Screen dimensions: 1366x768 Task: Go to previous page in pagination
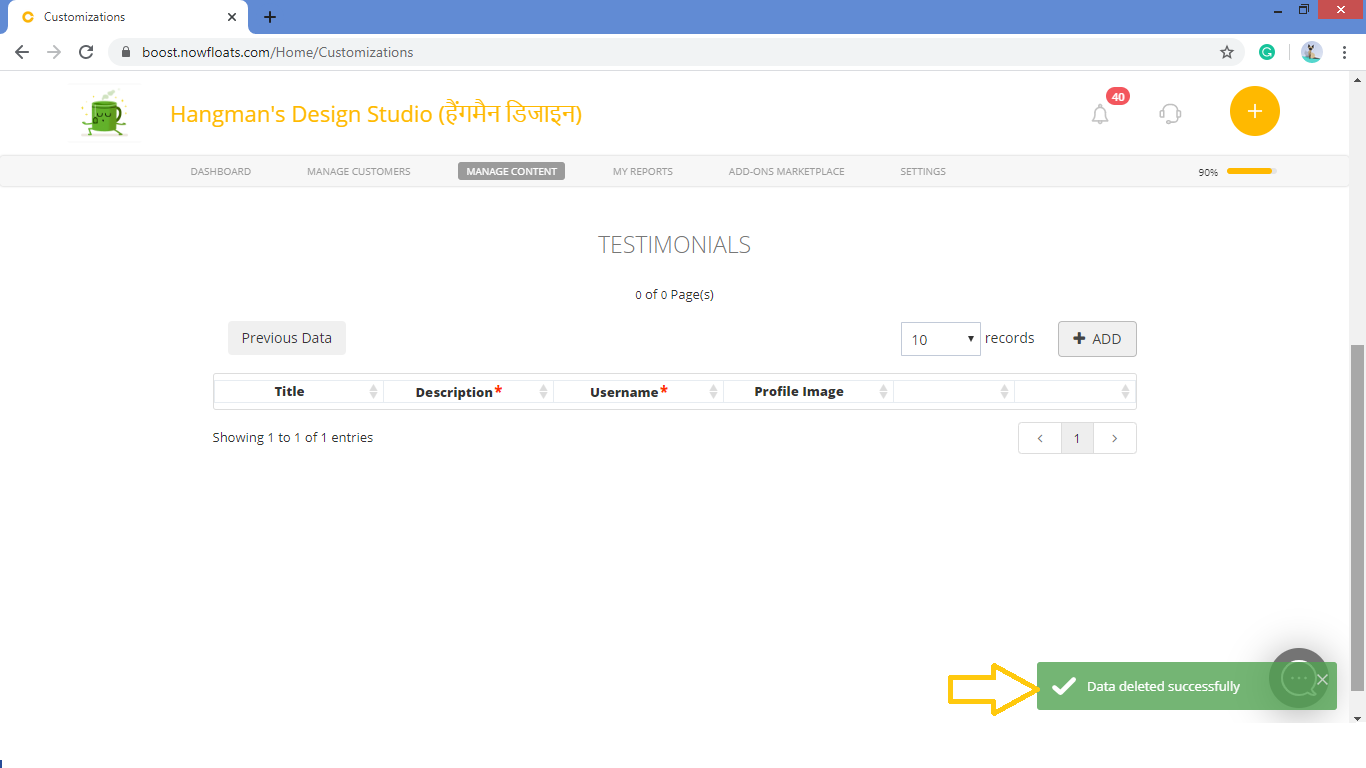(1040, 438)
